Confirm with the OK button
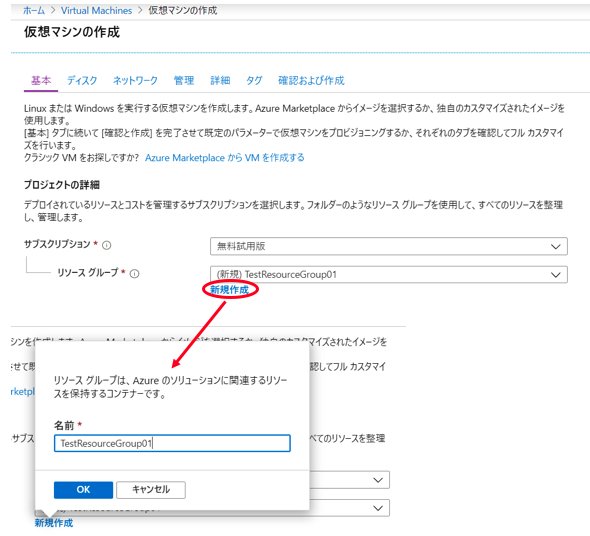590x536 pixels. (83, 490)
